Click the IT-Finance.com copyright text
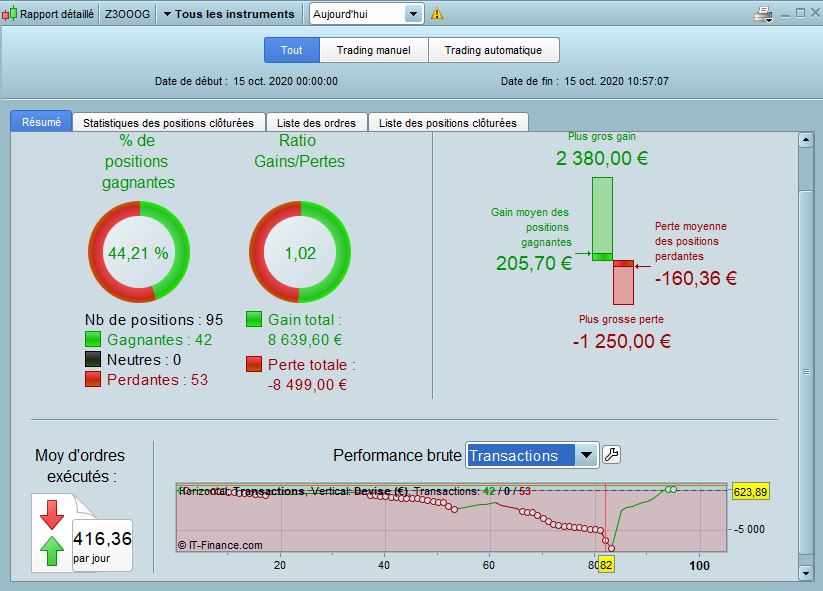Viewport: 823px width, 591px height. (220, 545)
